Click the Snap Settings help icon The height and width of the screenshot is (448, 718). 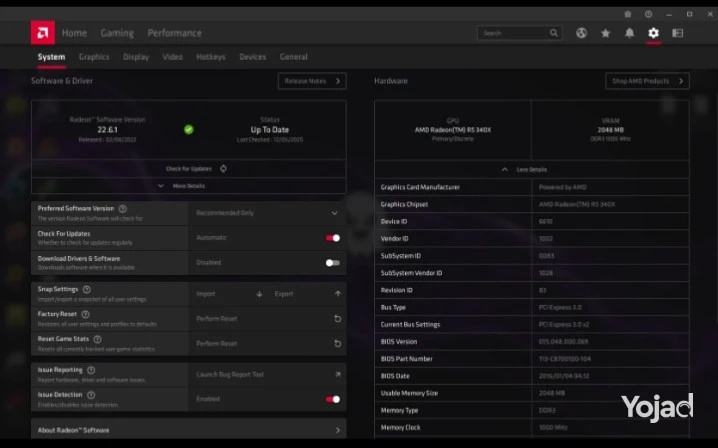point(87,290)
